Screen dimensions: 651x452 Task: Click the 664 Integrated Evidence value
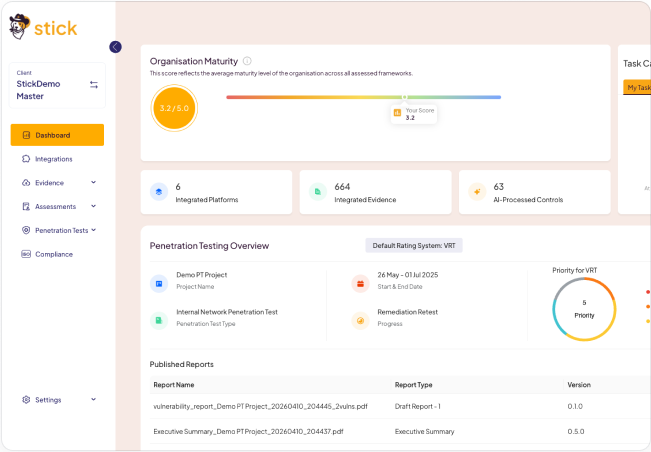343,187
